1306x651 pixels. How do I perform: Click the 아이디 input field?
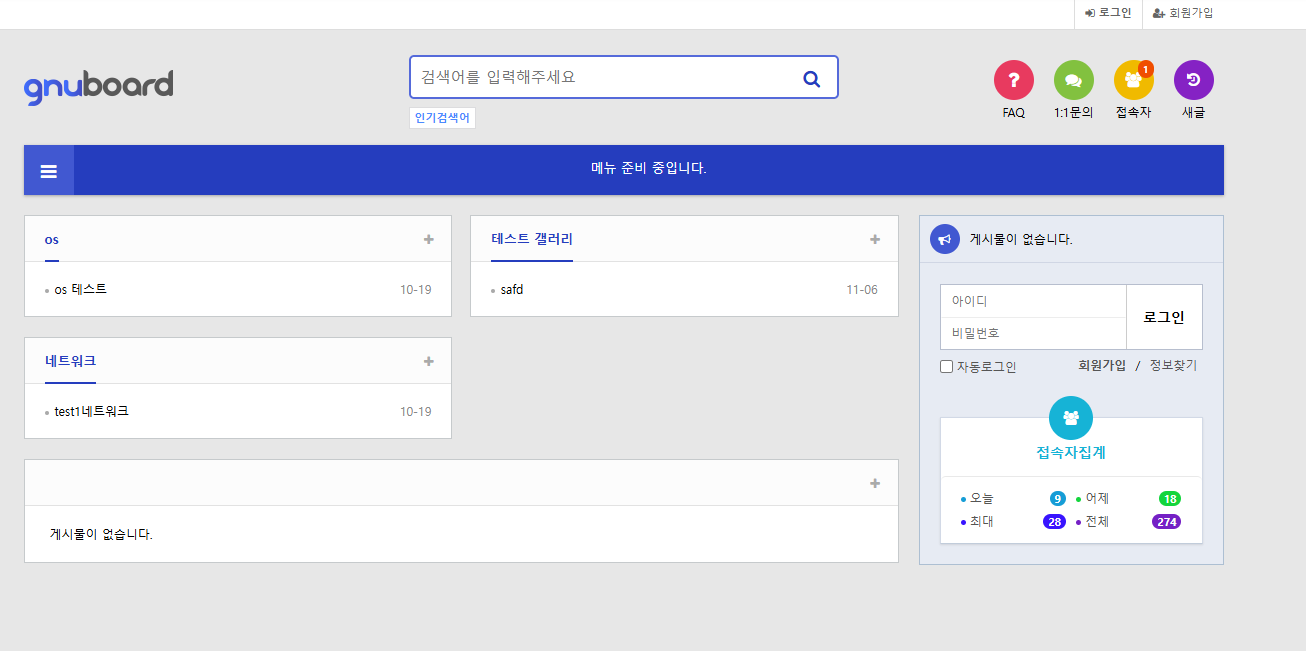point(1033,301)
